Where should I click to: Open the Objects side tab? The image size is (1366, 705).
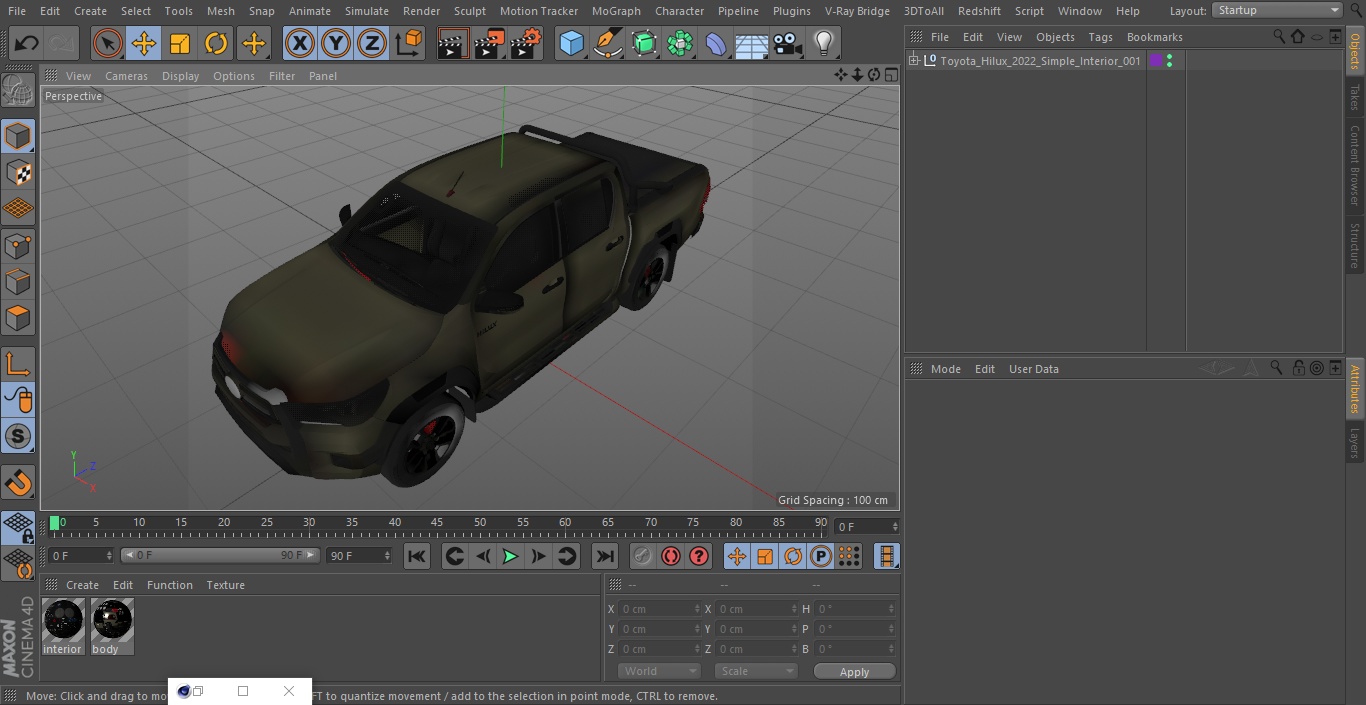tap(1355, 50)
